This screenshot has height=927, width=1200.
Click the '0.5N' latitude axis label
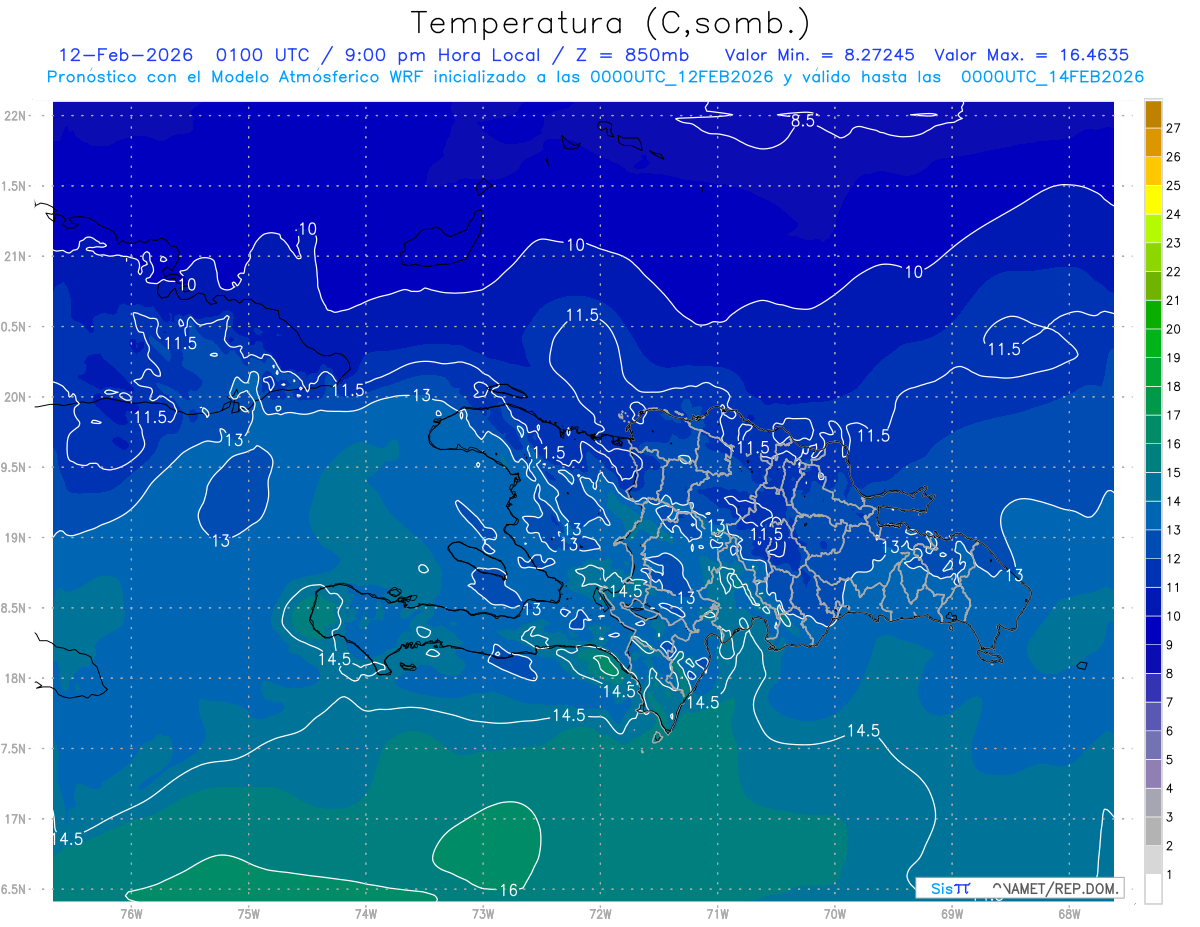(15, 327)
